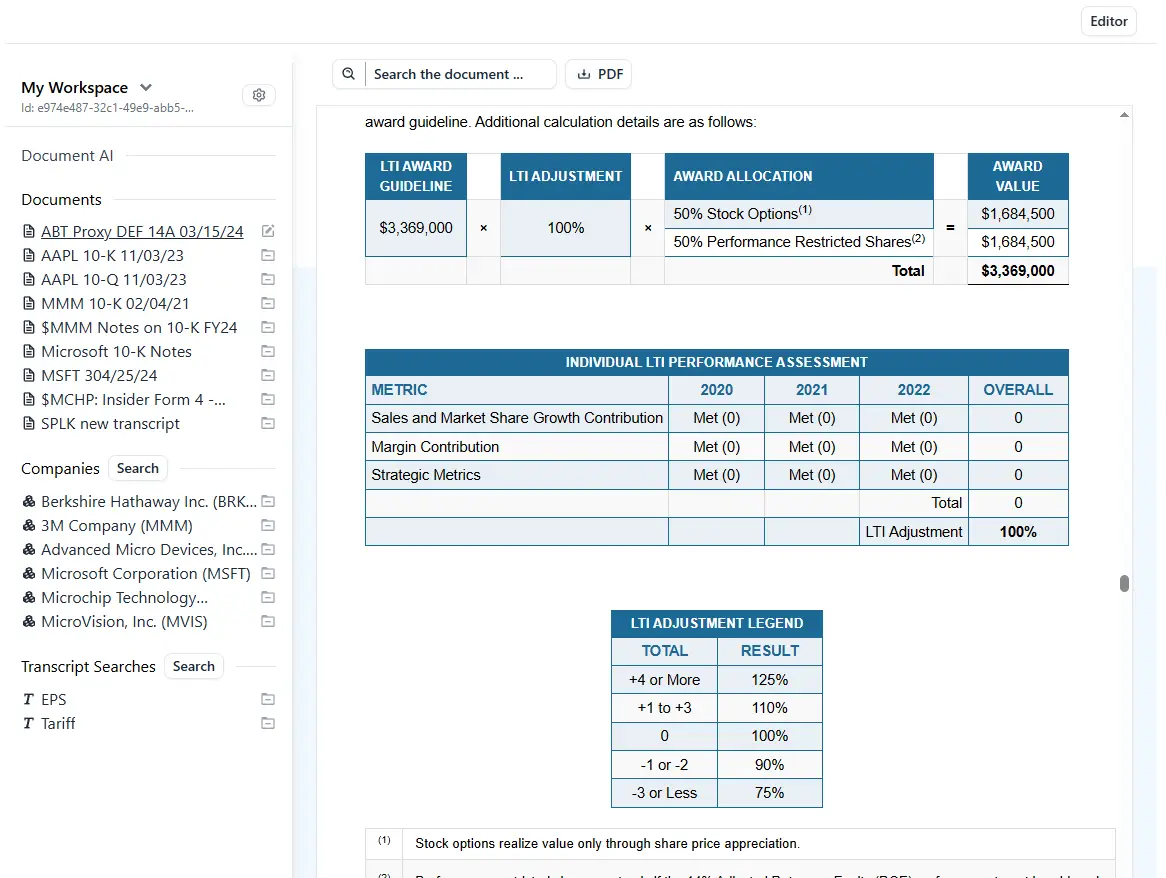Click folder icon beside MicroVision, Inc. (MVIS)
1166x878 pixels.
[268, 621]
